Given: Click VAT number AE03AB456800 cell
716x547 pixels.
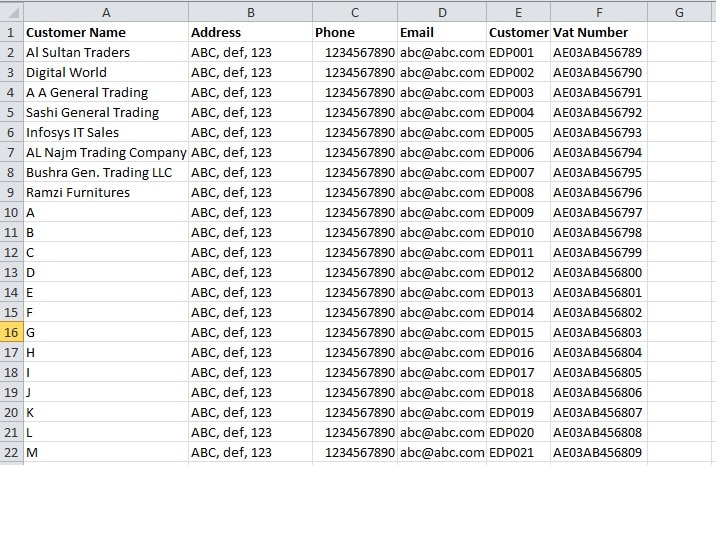Looking at the screenshot, I should 599,272.
